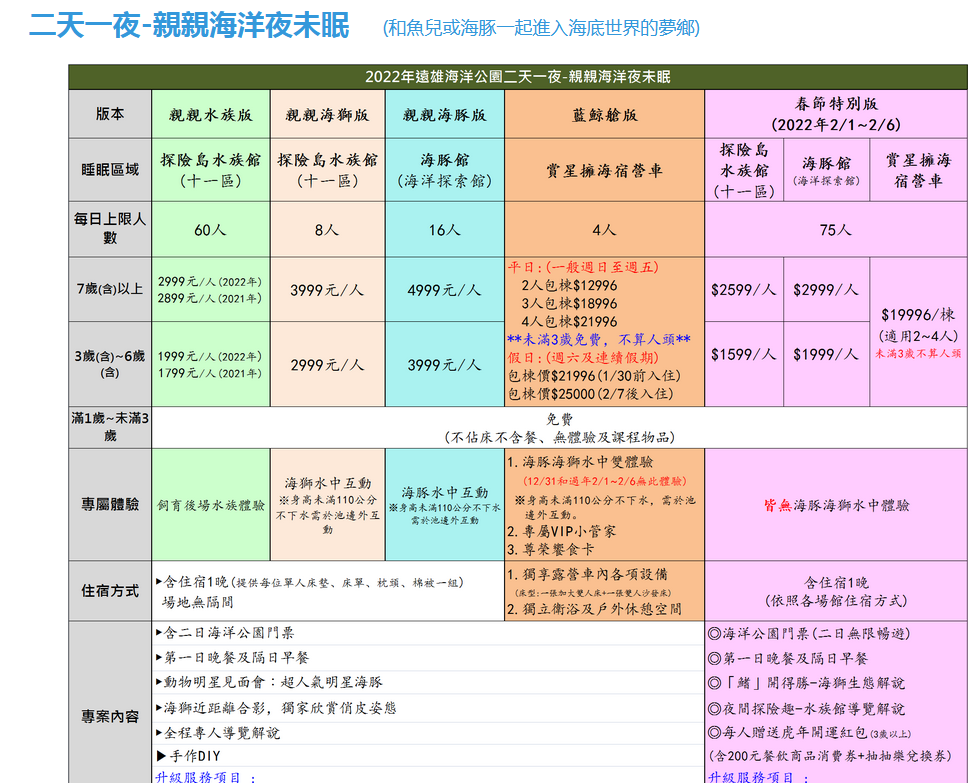Click the 4999元/人 price cell

444,290
